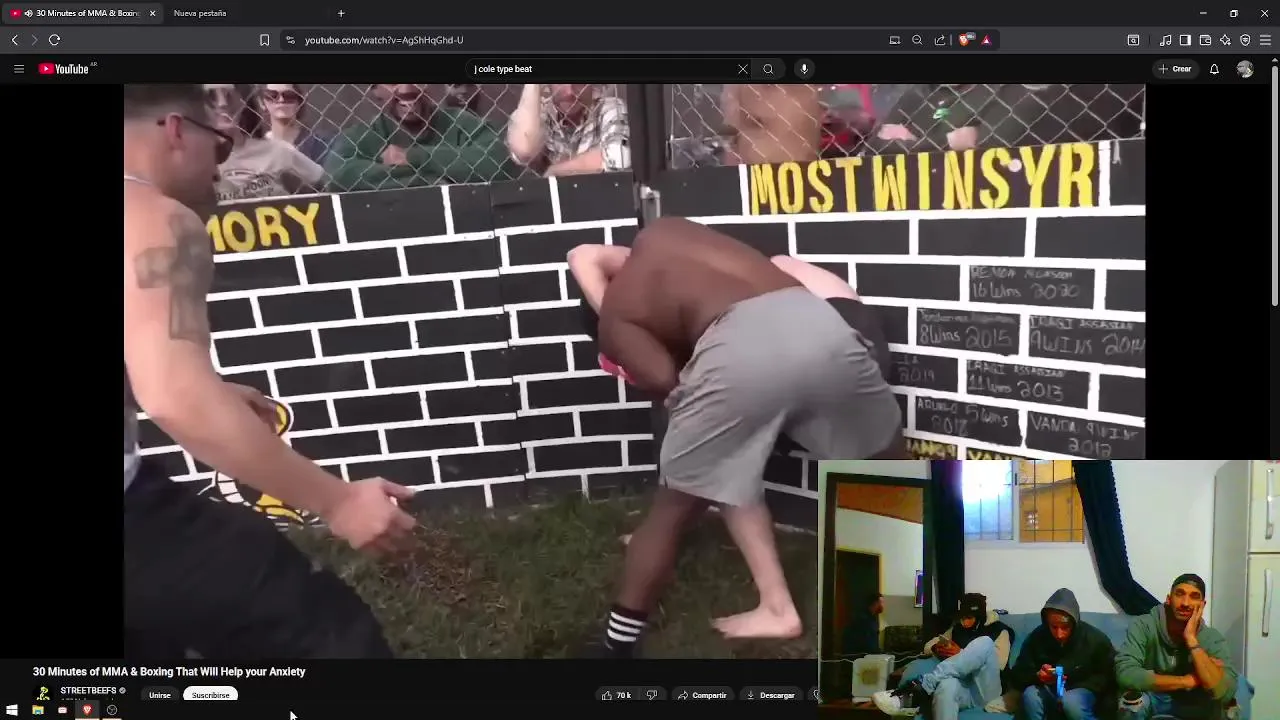Close the '30 Minutes of MMA' tab

click(x=152, y=13)
